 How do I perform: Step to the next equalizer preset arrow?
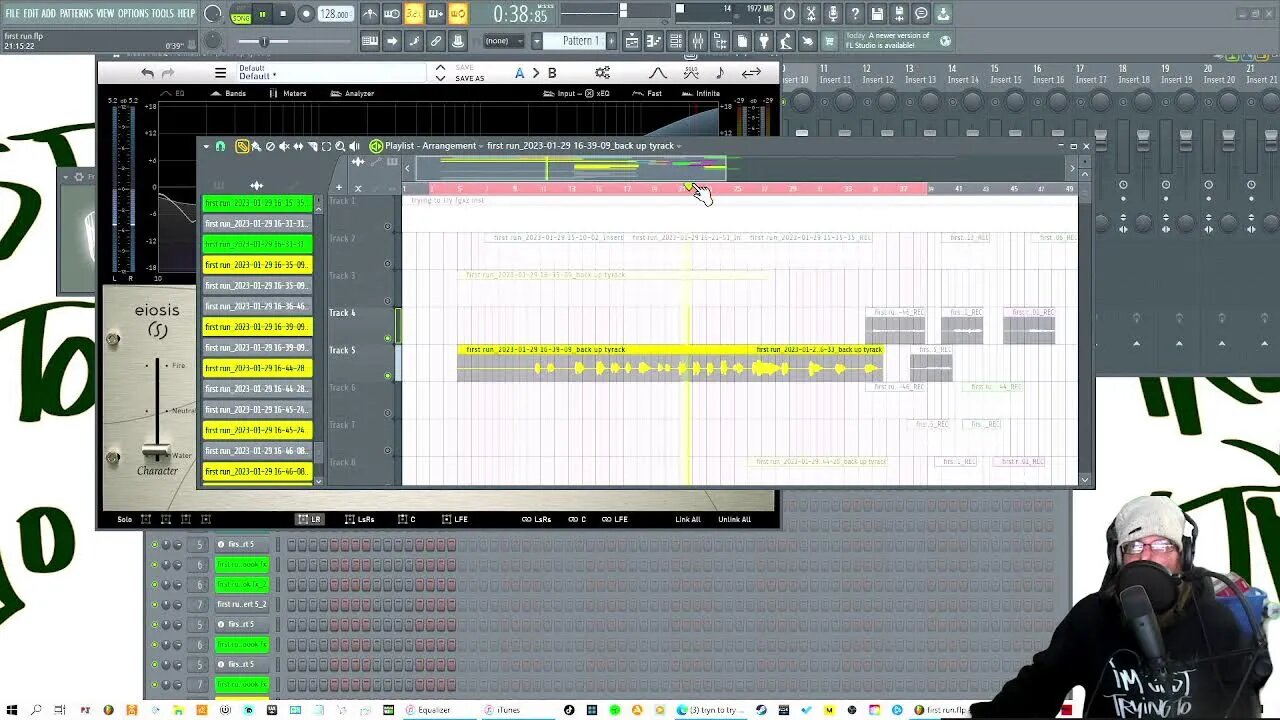pyautogui.click(x=440, y=78)
